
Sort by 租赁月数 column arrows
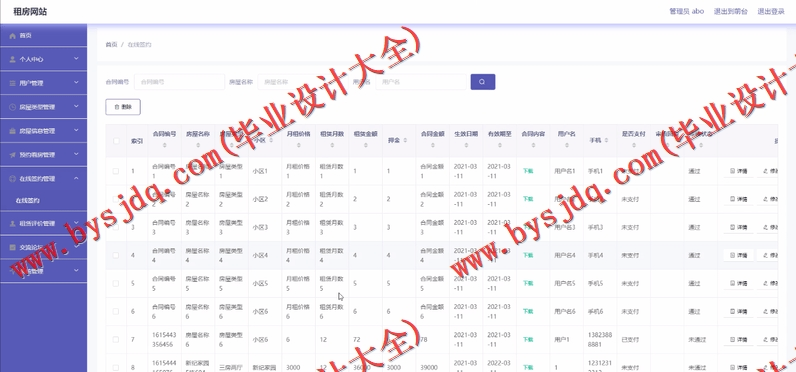[332, 146]
